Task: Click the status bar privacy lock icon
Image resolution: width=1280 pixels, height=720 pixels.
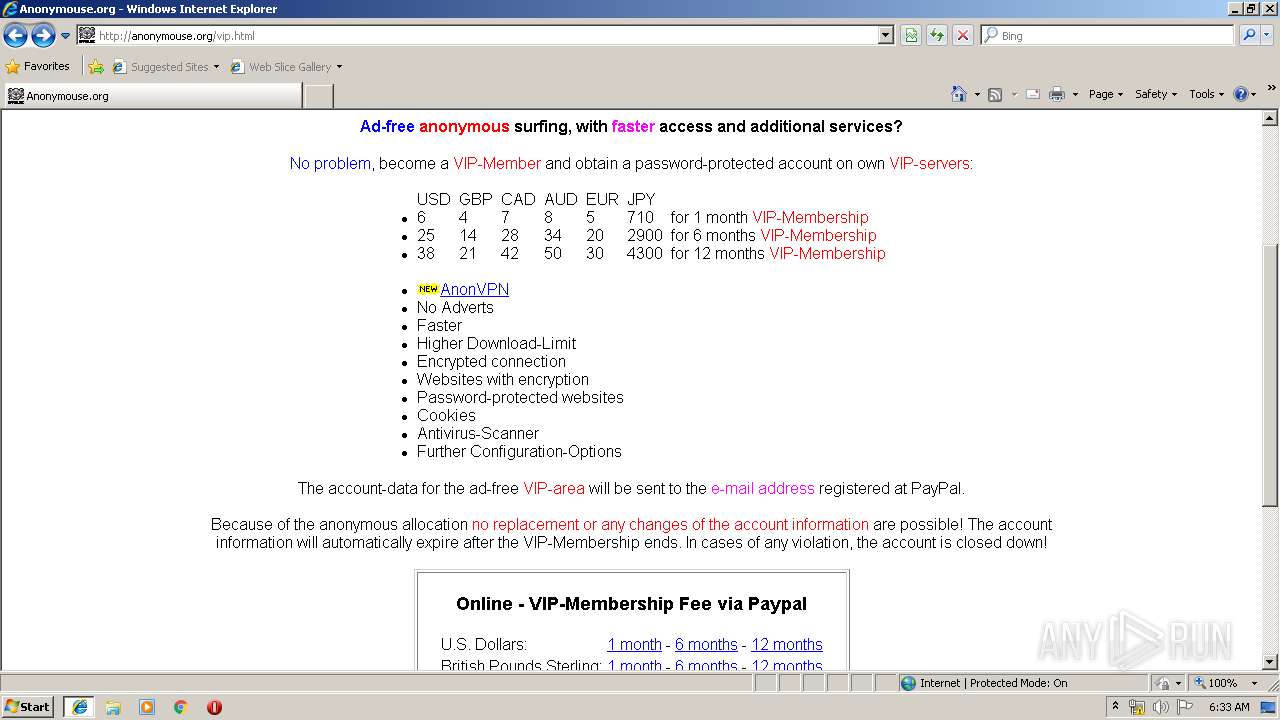Action: (1163, 683)
